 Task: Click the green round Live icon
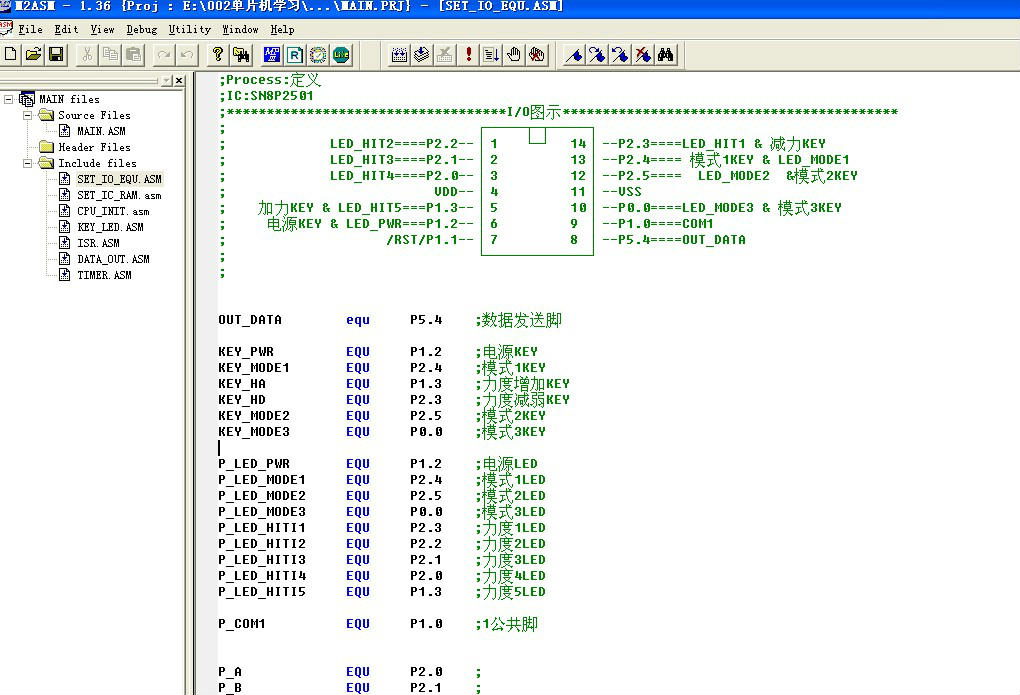click(341, 54)
